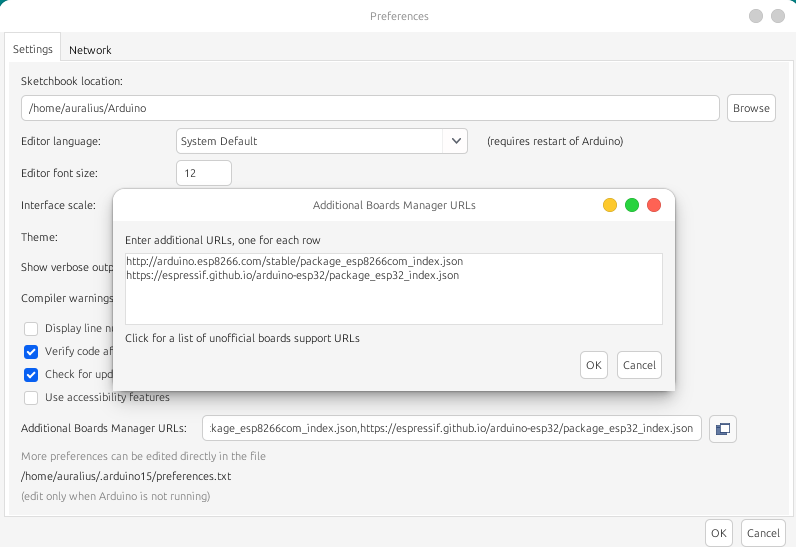
Task: Click the Additional Boards Manager URLs text field
Action: [x=451, y=429]
